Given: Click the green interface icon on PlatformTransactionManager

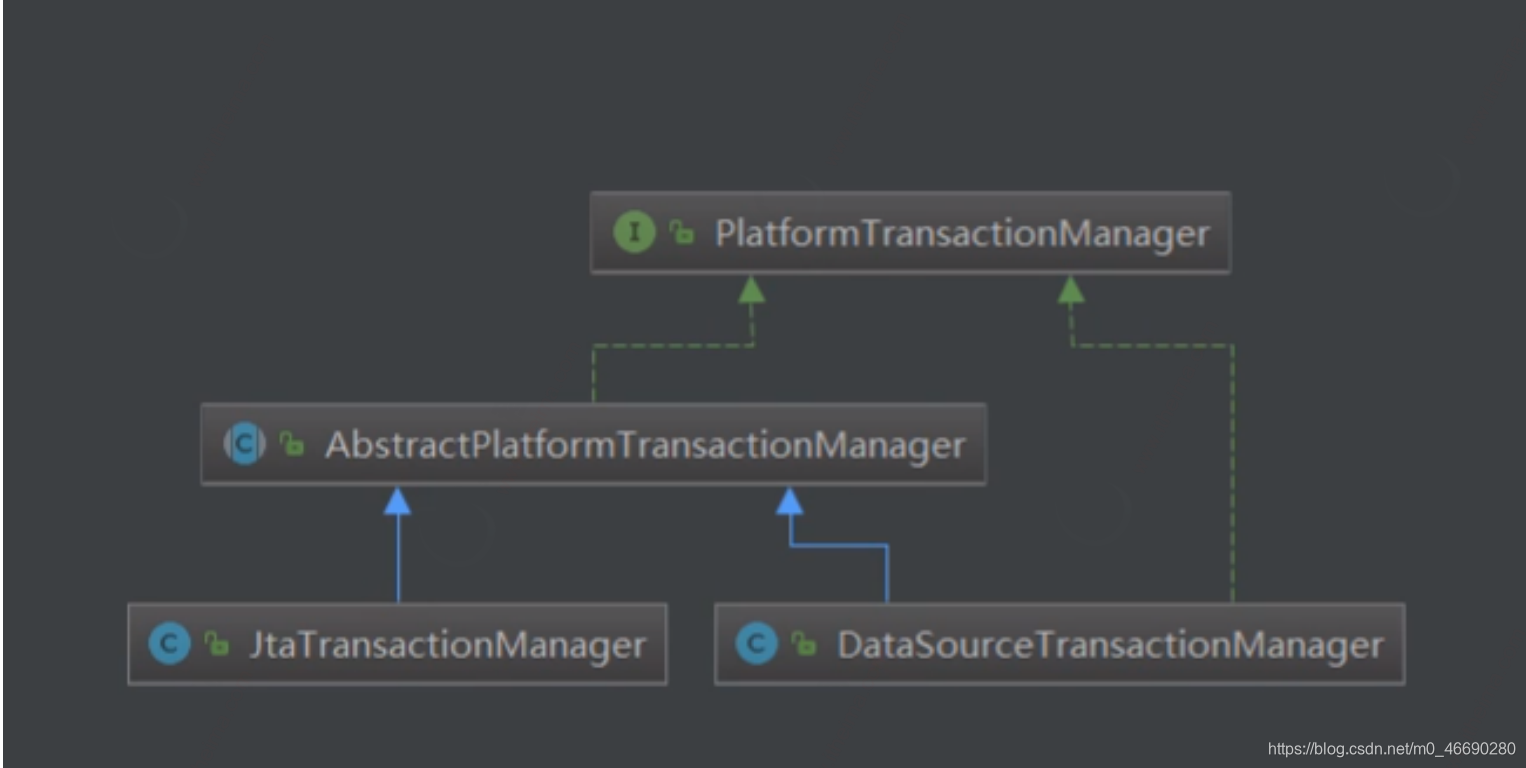Looking at the screenshot, I should pyautogui.click(x=634, y=234).
